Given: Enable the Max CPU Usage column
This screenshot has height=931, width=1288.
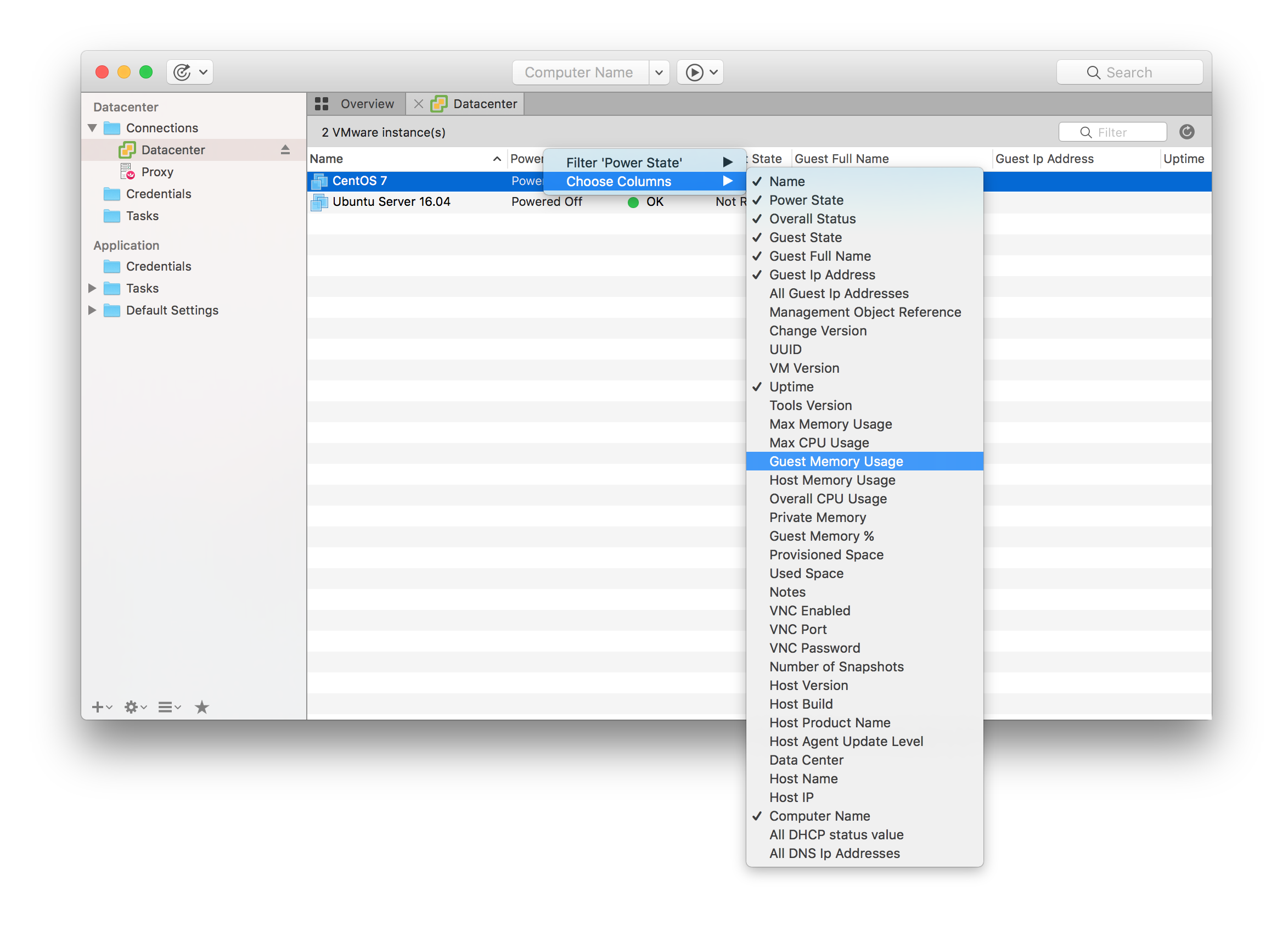Looking at the screenshot, I should pos(864,443).
